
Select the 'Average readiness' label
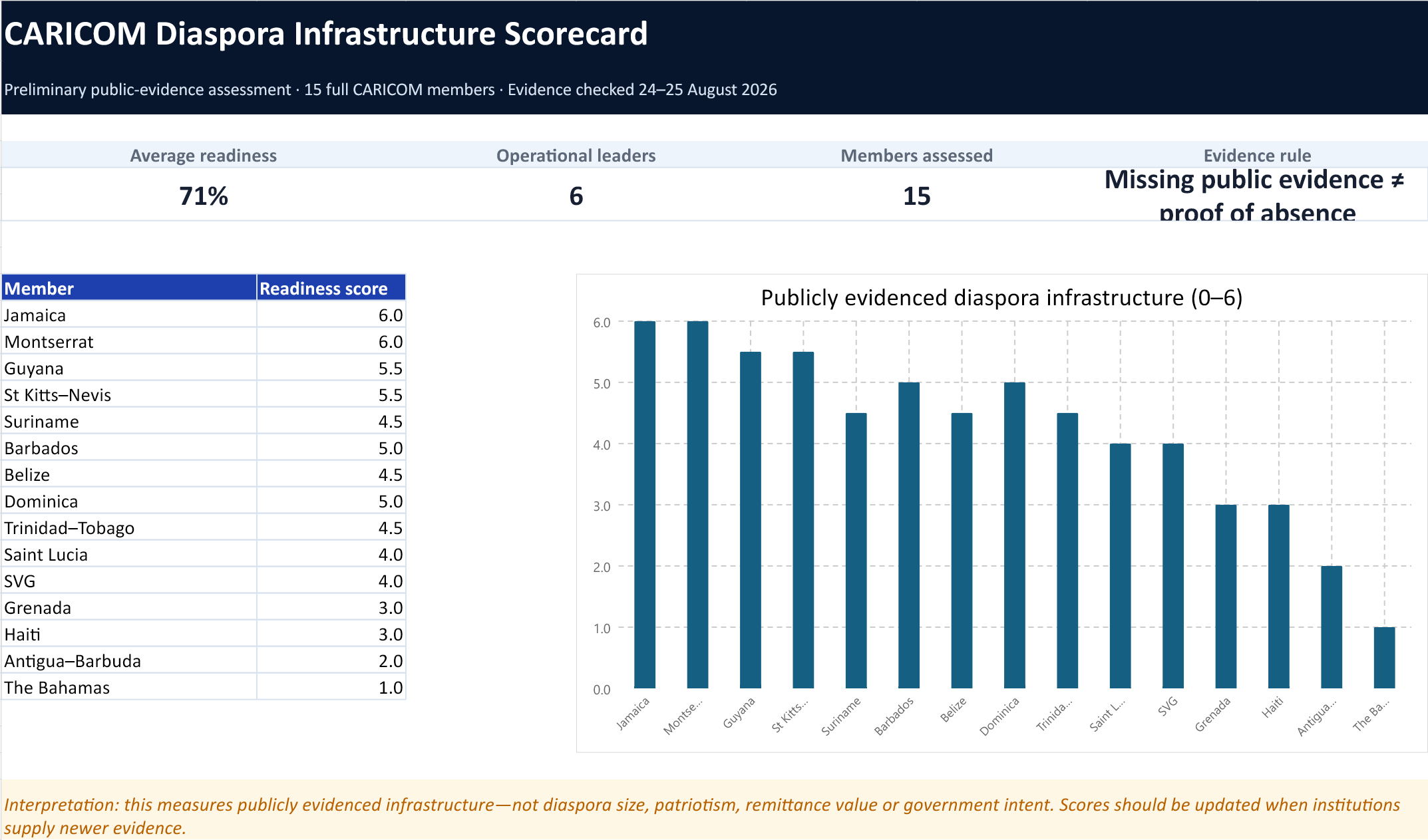click(204, 156)
